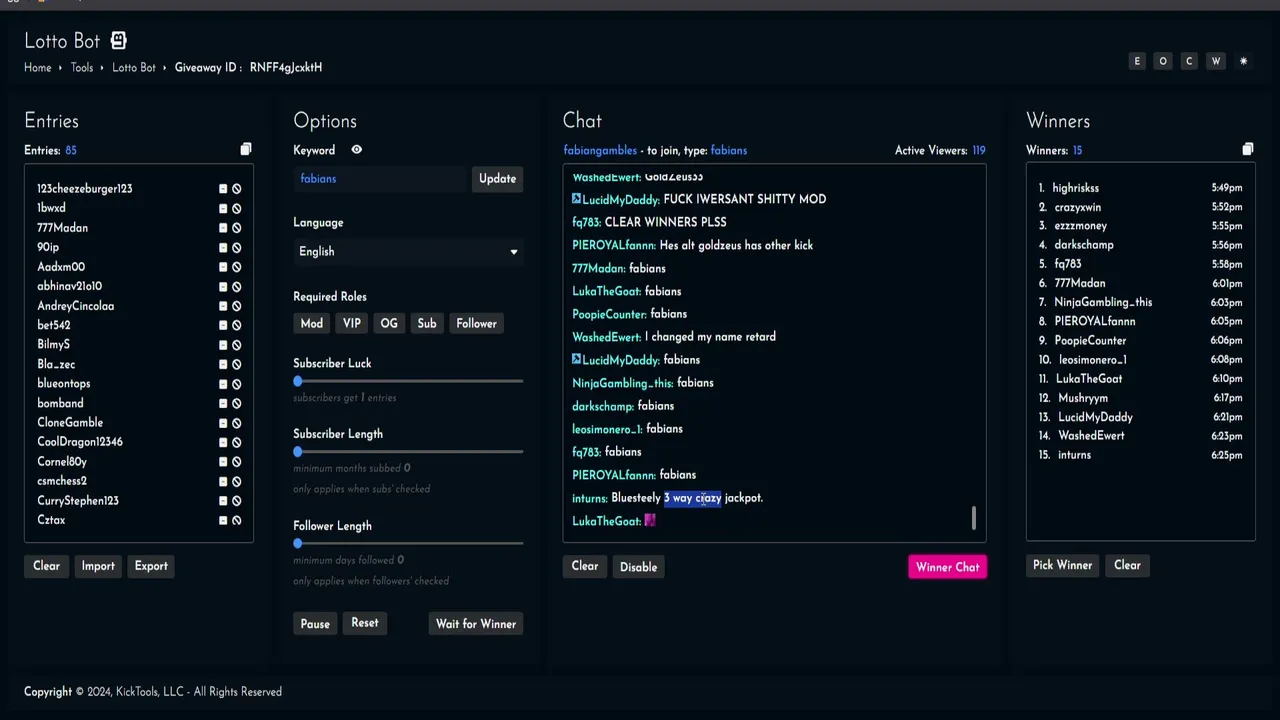
Task: Ban entry bet542 with the block icon
Action: click(x=237, y=325)
